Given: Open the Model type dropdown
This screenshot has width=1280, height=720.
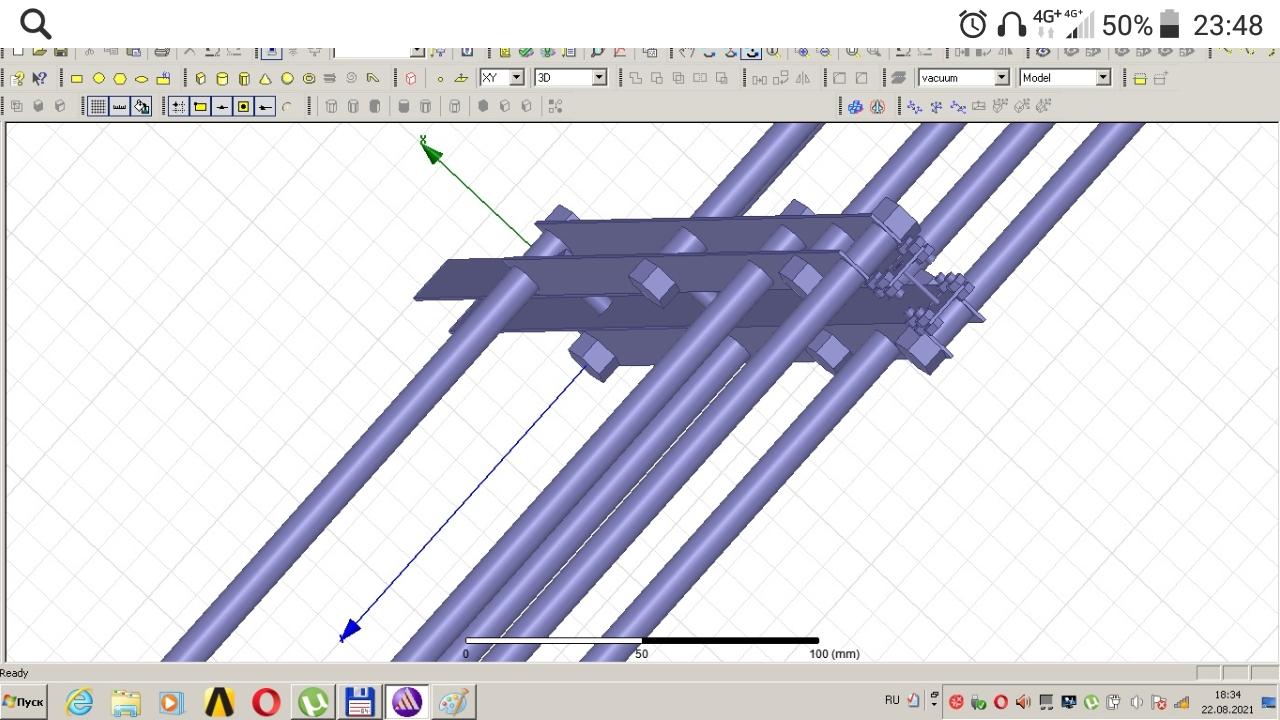Looking at the screenshot, I should pos(1103,78).
